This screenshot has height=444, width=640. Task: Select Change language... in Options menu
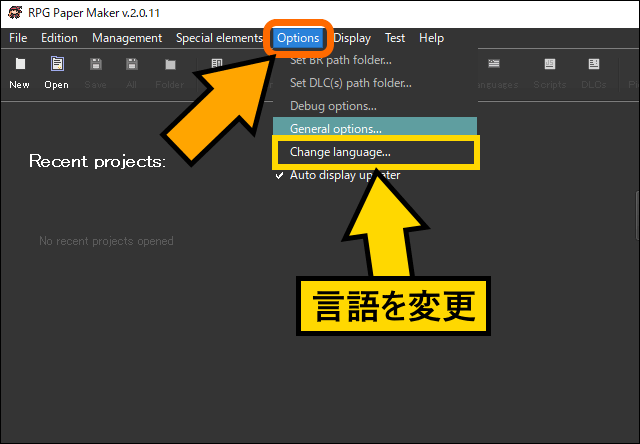coord(340,153)
